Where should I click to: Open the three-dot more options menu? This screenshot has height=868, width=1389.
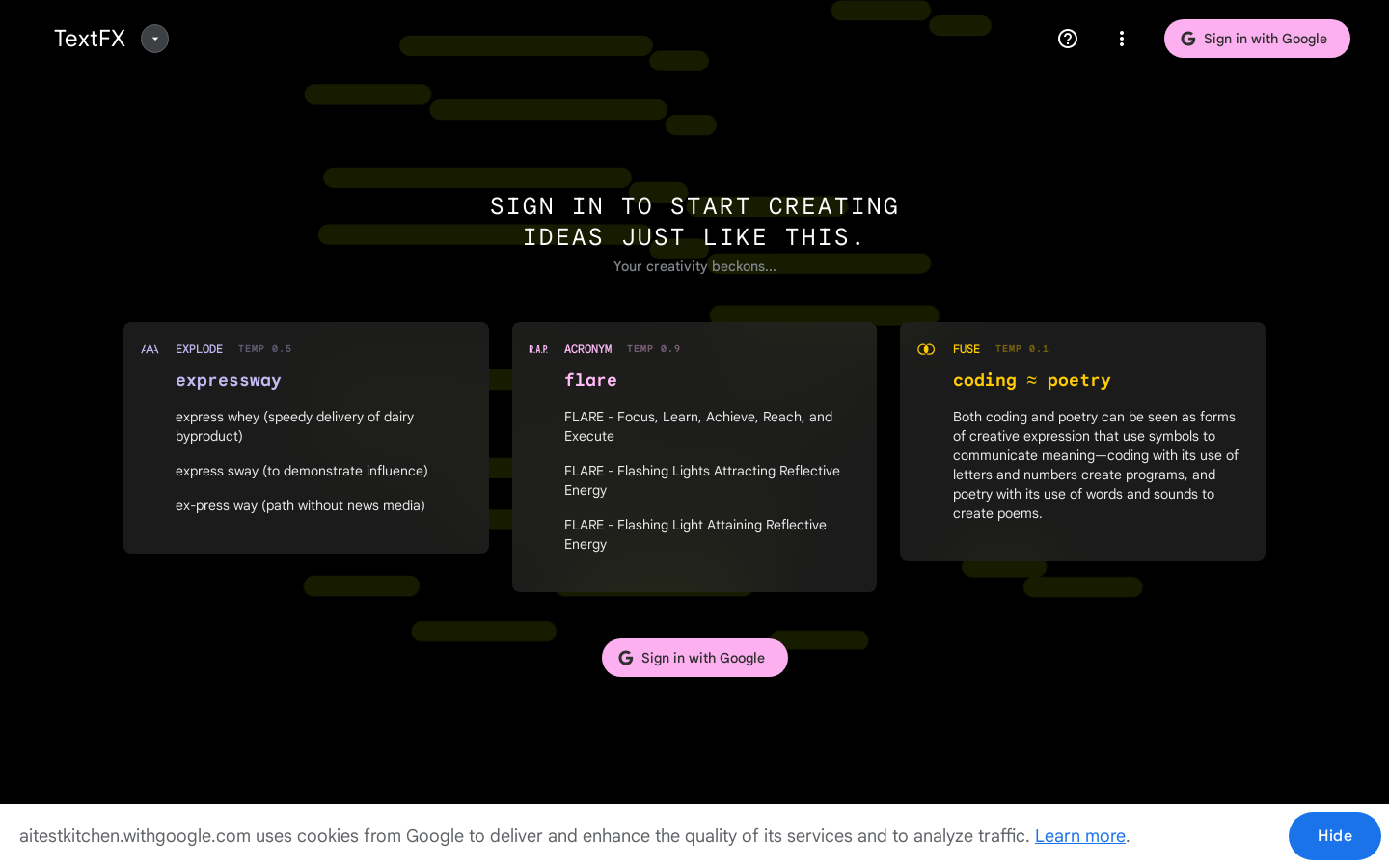[1121, 39]
